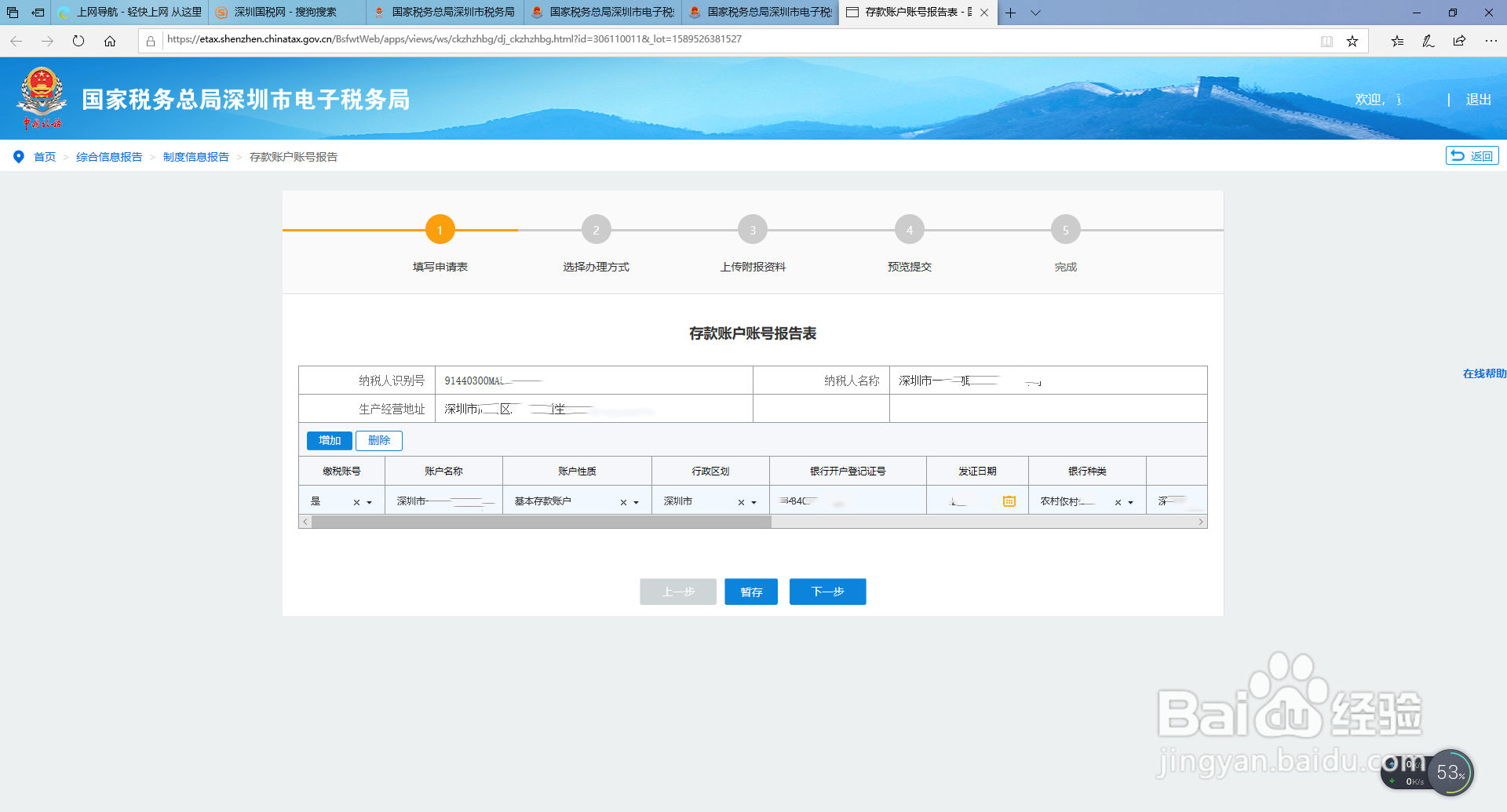Click the 下一步 button to proceed

tap(826, 592)
